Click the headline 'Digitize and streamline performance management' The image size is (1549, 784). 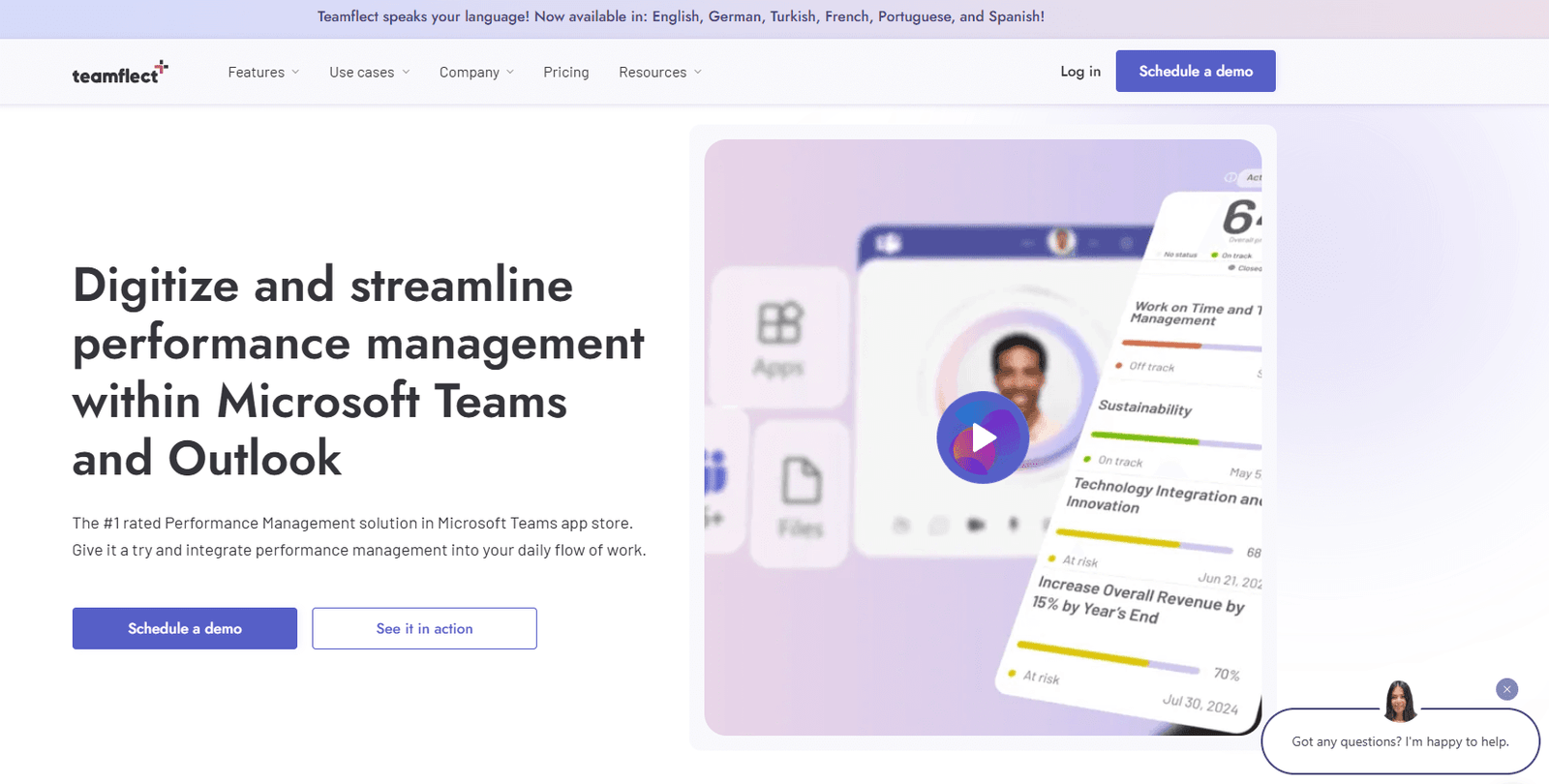pyautogui.click(x=358, y=372)
